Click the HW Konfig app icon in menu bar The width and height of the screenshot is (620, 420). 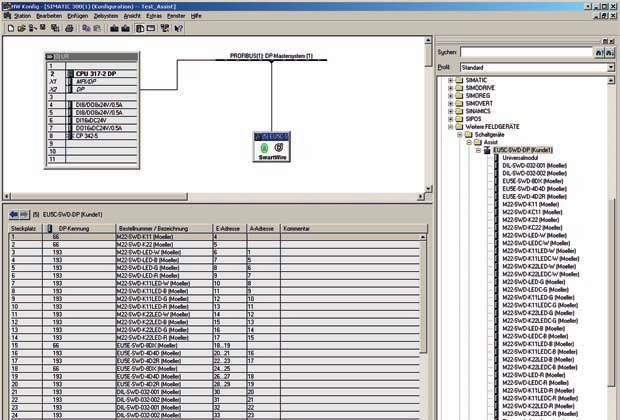tap(7, 16)
